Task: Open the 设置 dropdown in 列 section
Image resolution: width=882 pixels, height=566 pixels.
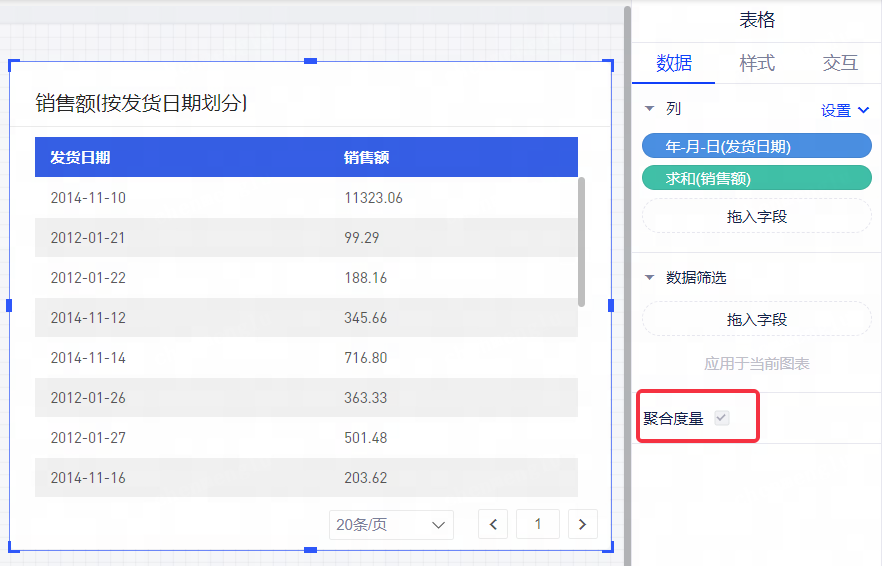Action: click(x=845, y=111)
